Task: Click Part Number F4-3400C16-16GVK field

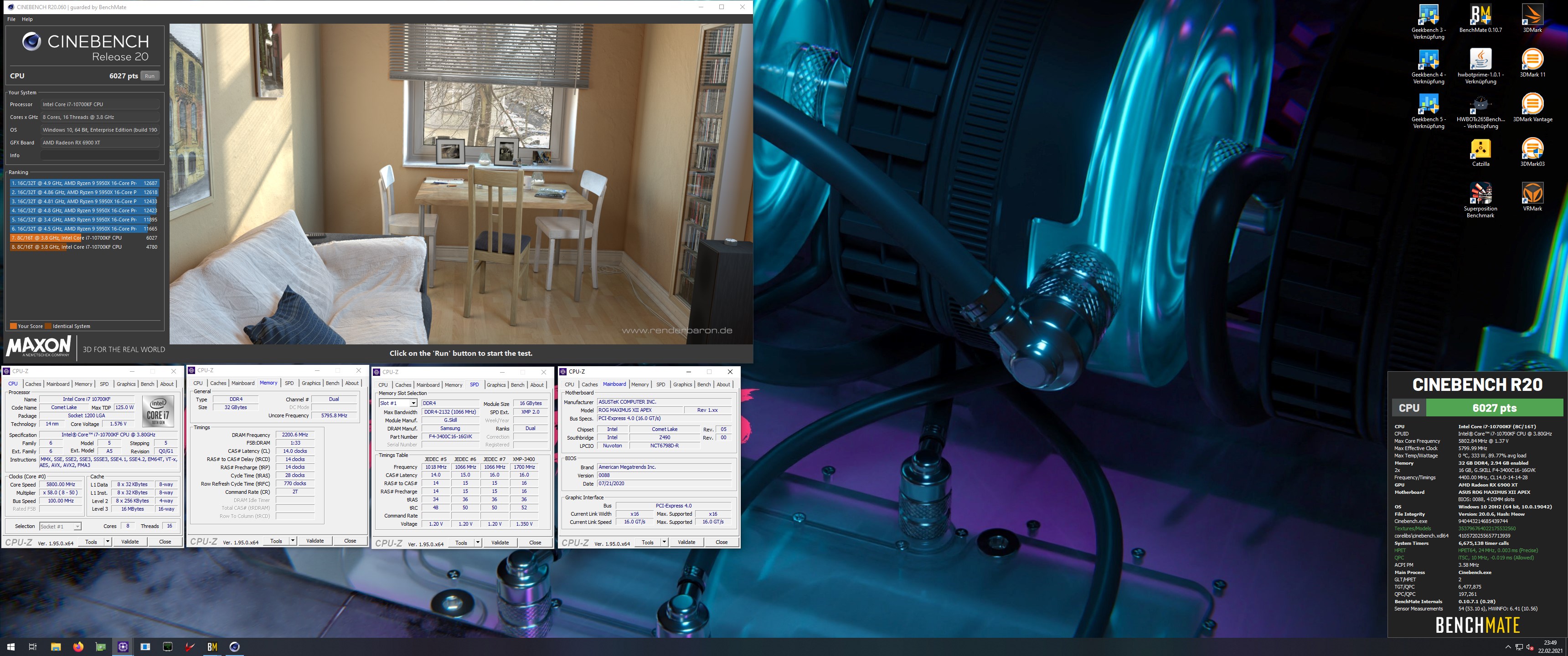Action: (x=450, y=437)
